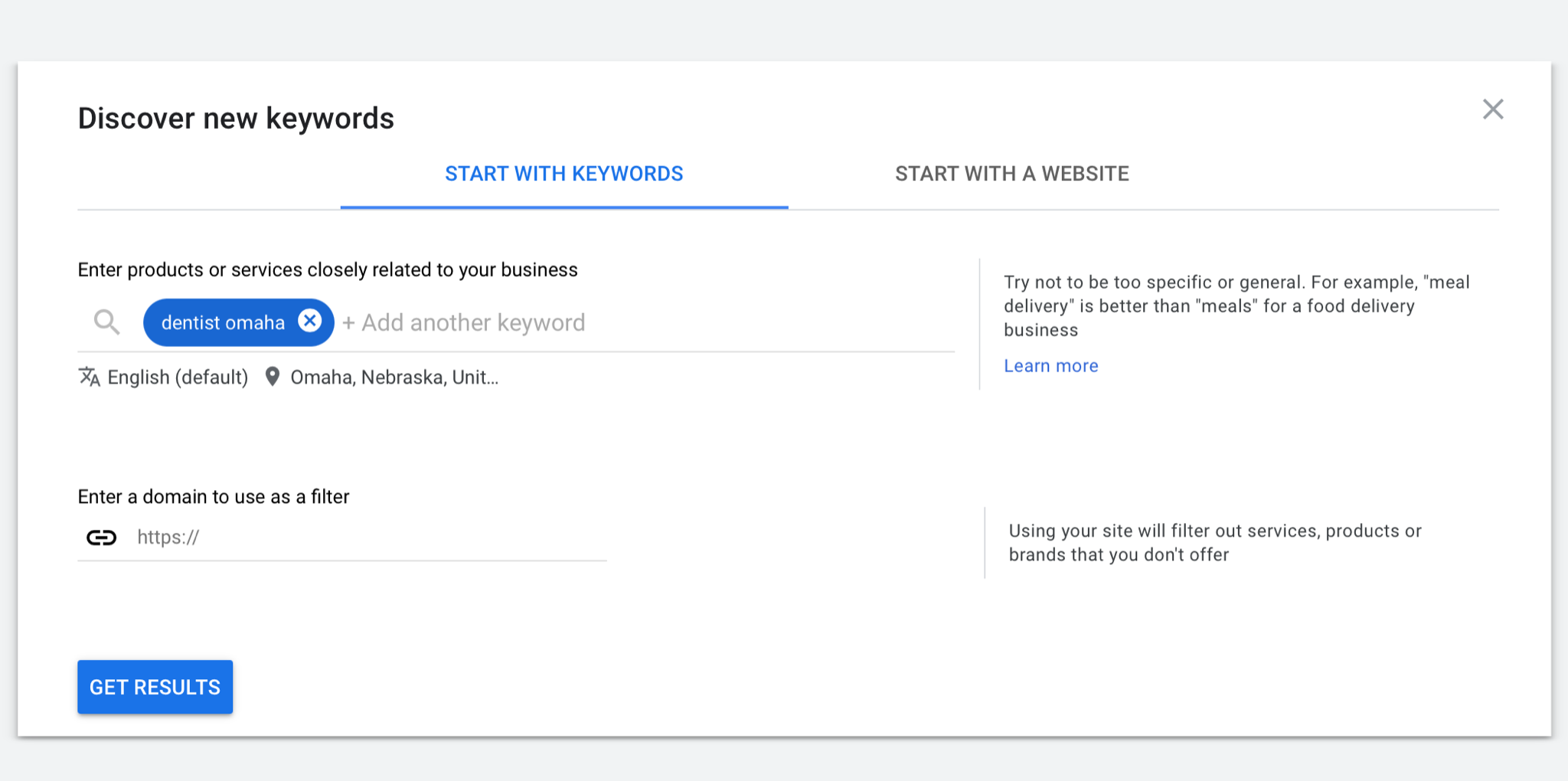Click the Using your site hint text
The width and height of the screenshot is (1568, 781).
1214,543
